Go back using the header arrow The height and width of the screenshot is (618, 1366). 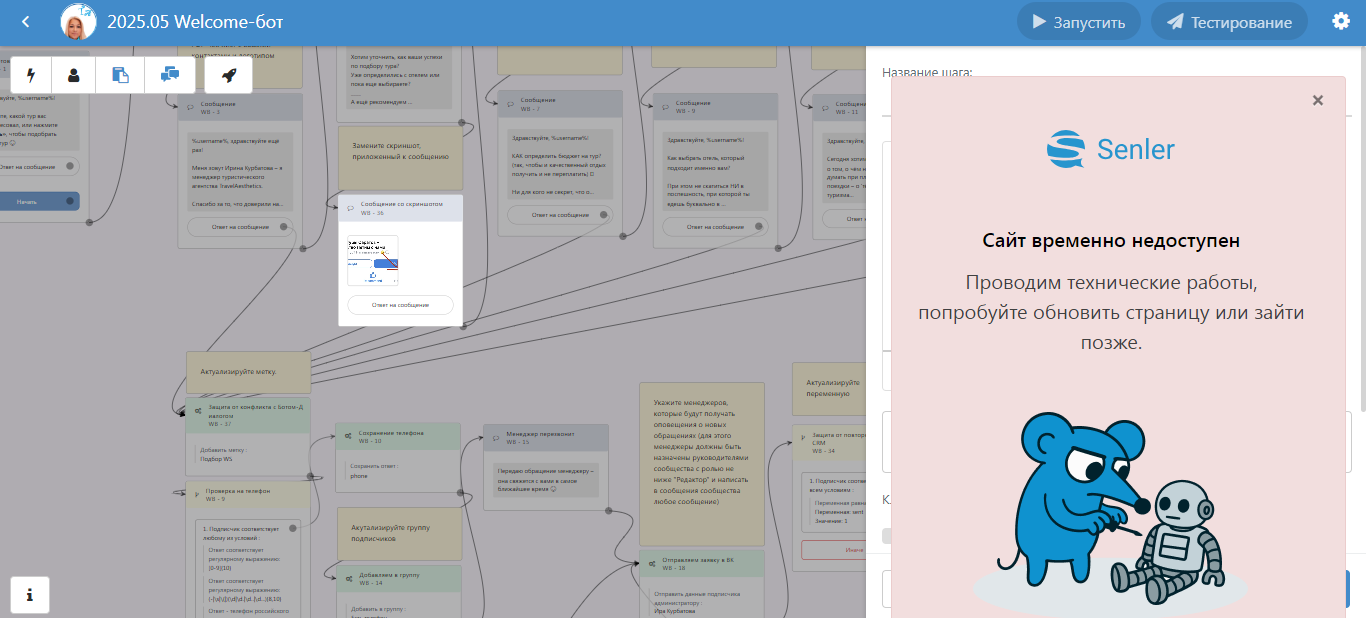pos(25,22)
